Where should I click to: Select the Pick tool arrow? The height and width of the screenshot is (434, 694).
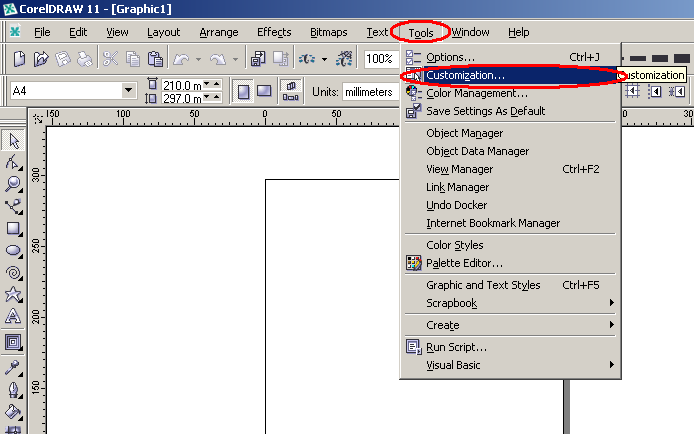click(13, 141)
